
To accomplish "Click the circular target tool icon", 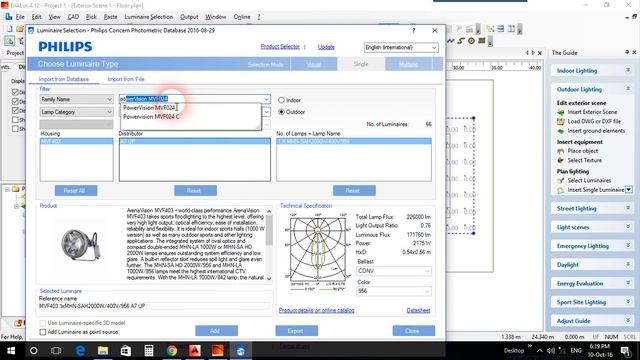I will click(471, 40).
